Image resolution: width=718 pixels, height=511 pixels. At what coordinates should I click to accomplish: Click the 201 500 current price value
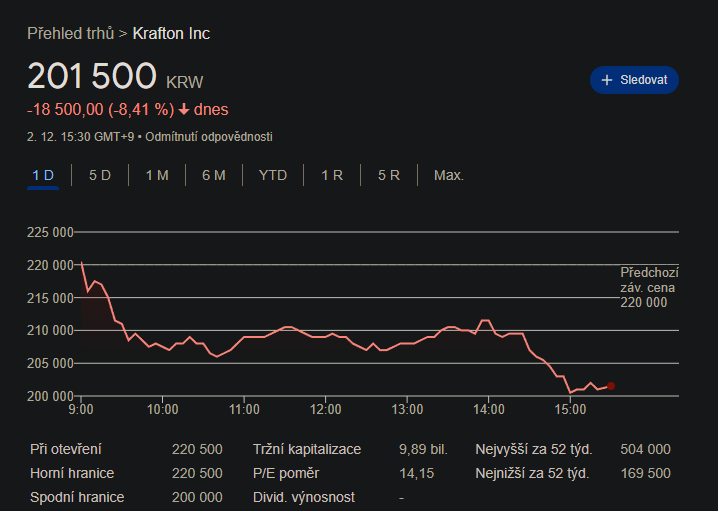tap(92, 77)
